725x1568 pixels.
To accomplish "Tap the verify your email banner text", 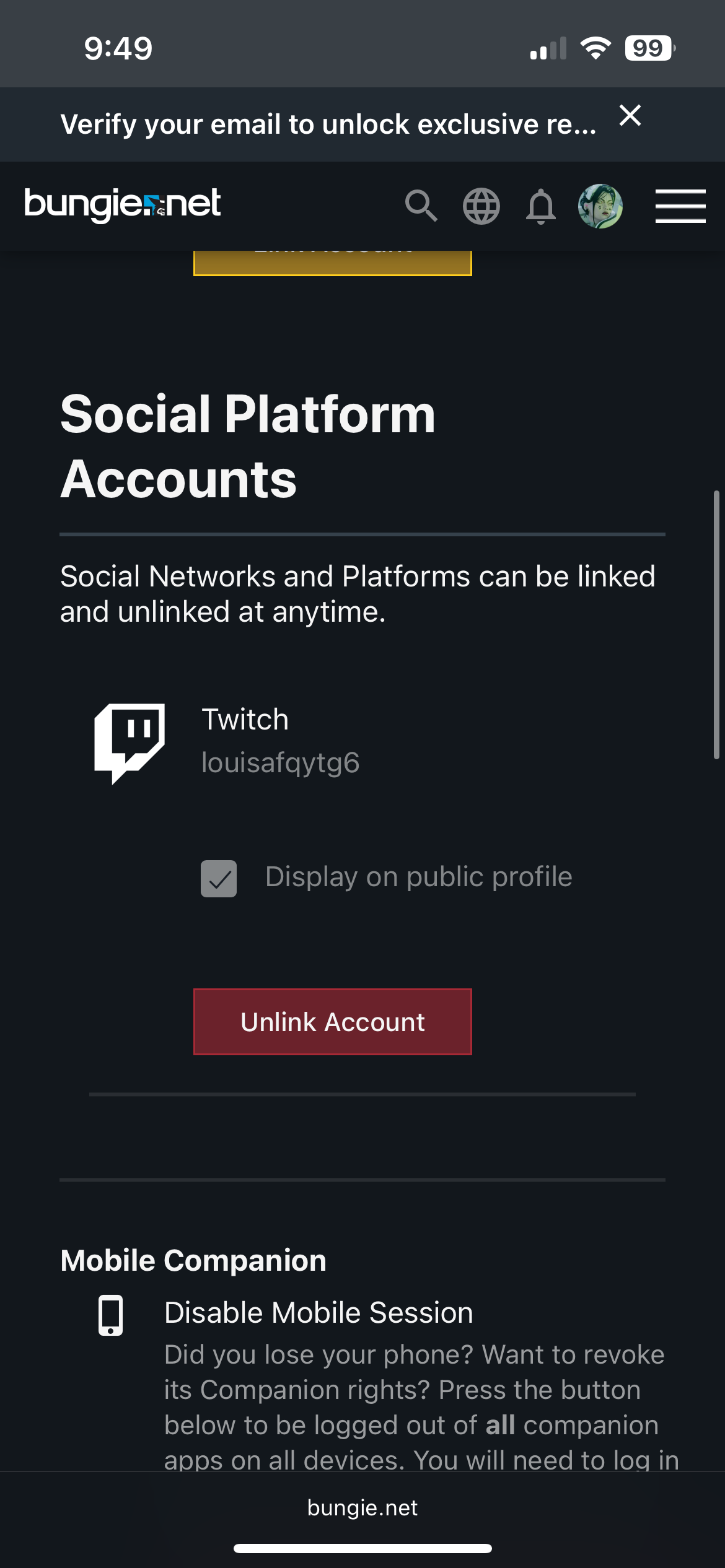I will [328, 124].
